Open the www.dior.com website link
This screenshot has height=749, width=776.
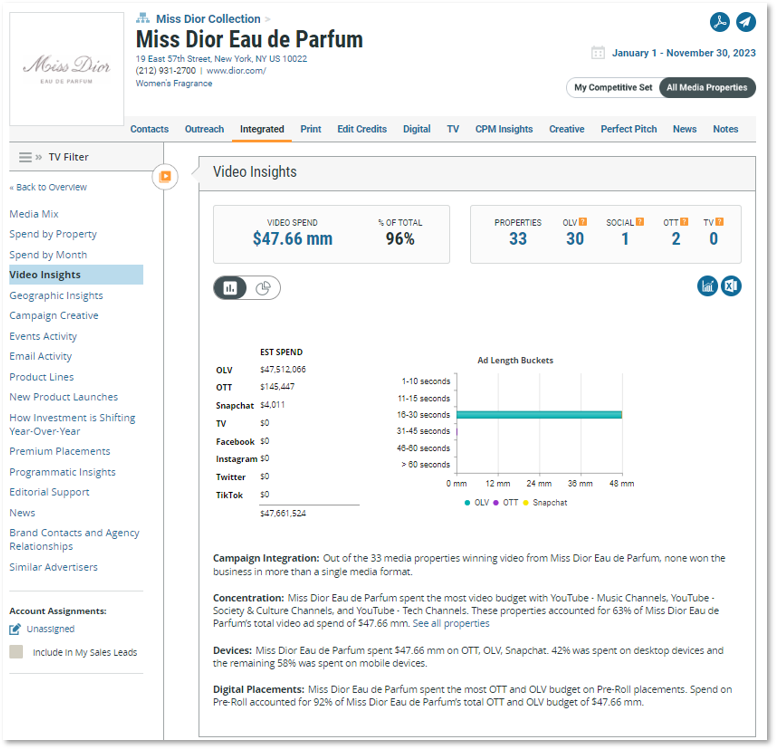[x=236, y=70]
